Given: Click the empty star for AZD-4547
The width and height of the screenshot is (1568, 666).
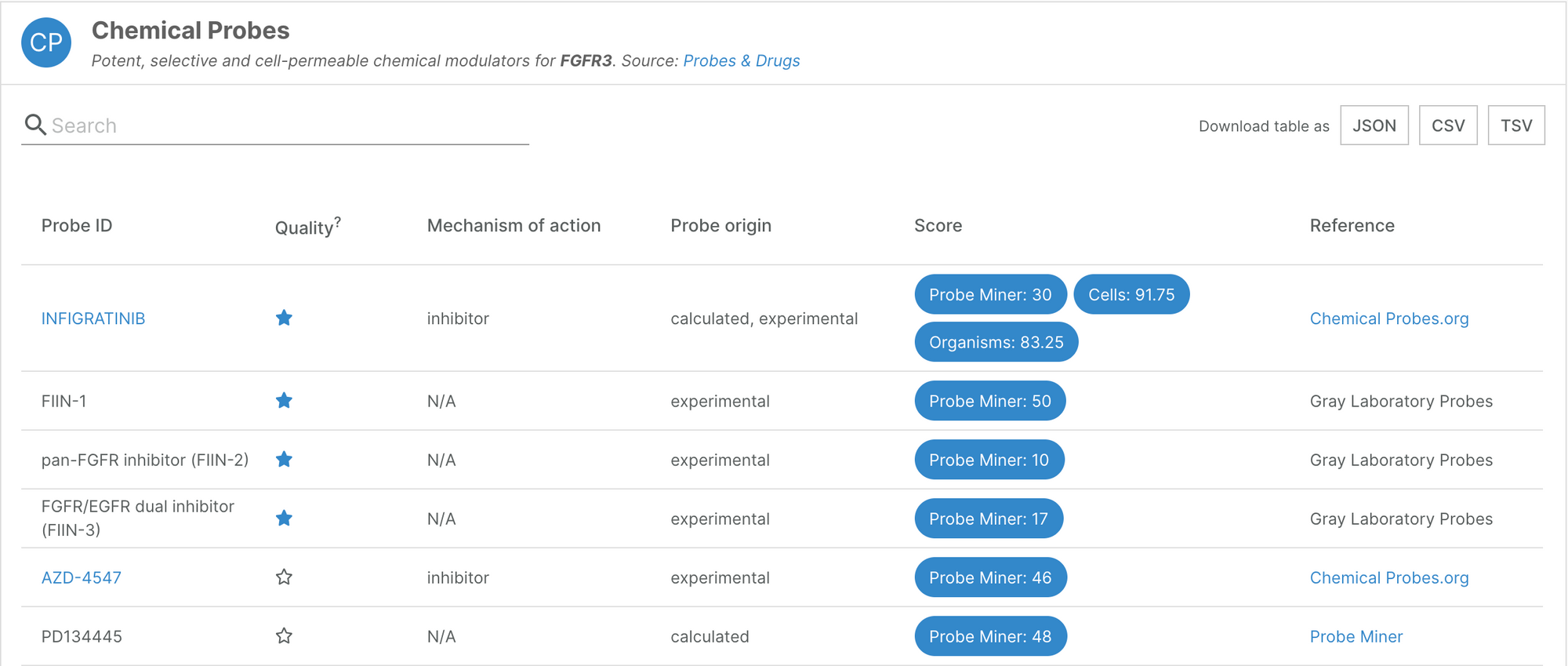Looking at the screenshot, I should (284, 577).
